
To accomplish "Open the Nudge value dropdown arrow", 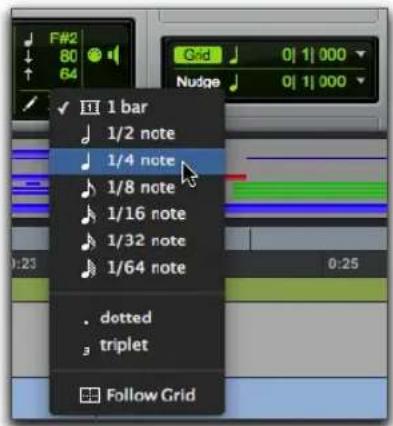I will coord(361,81).
